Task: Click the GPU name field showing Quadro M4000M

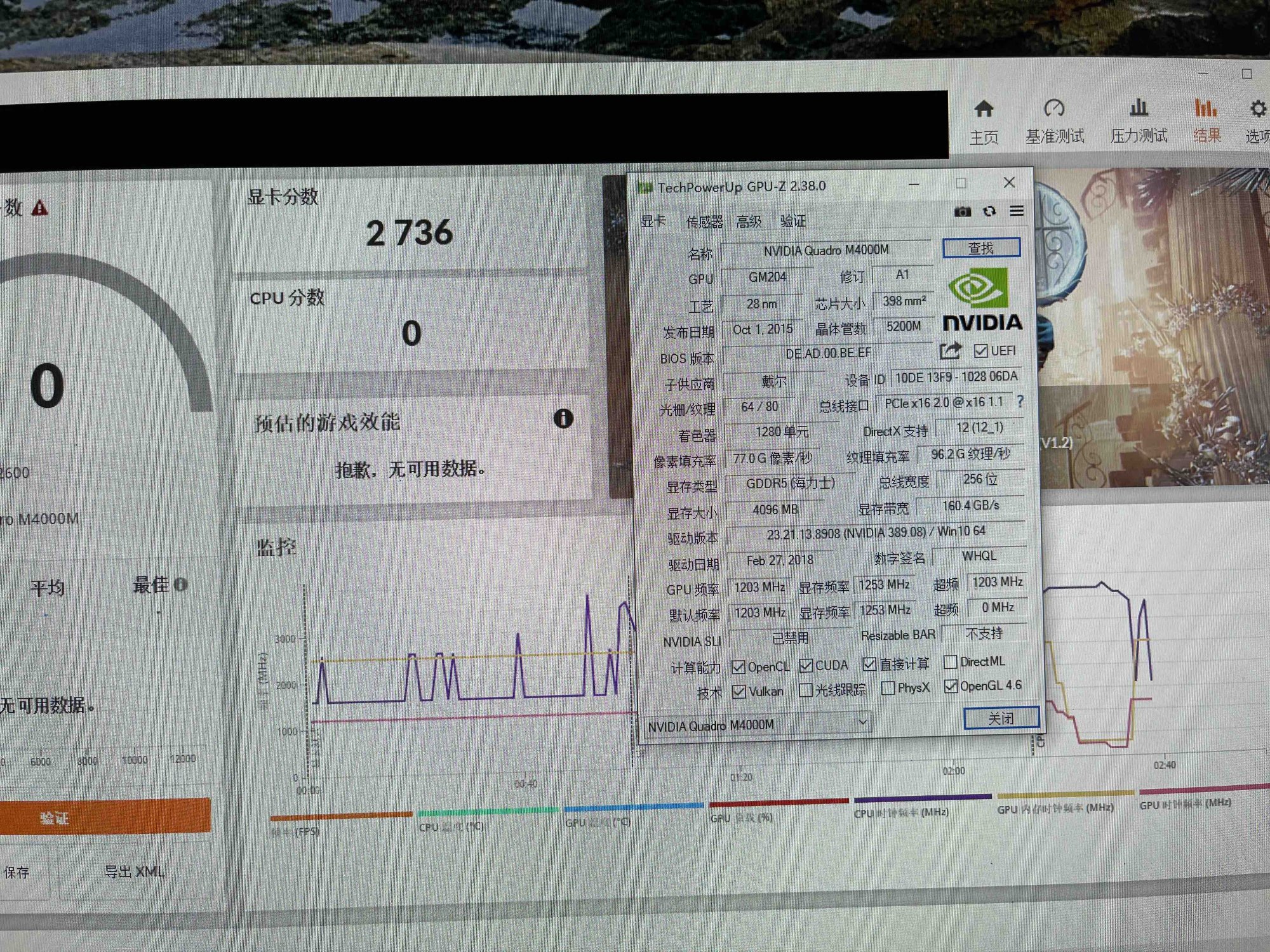Action: click(x=825, y=251)
